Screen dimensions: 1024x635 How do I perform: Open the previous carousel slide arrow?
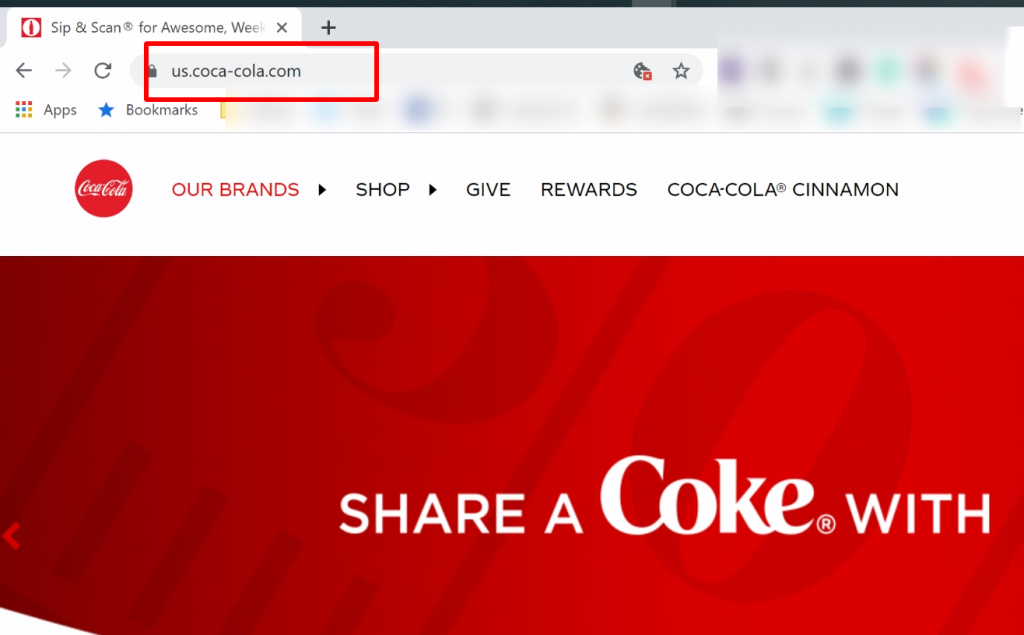[11, 536]
